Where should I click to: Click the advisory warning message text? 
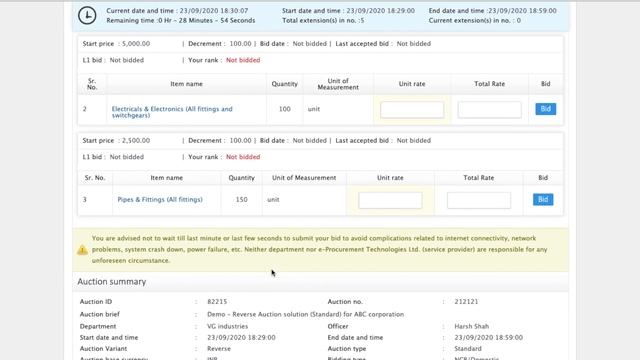pos(320,249)
